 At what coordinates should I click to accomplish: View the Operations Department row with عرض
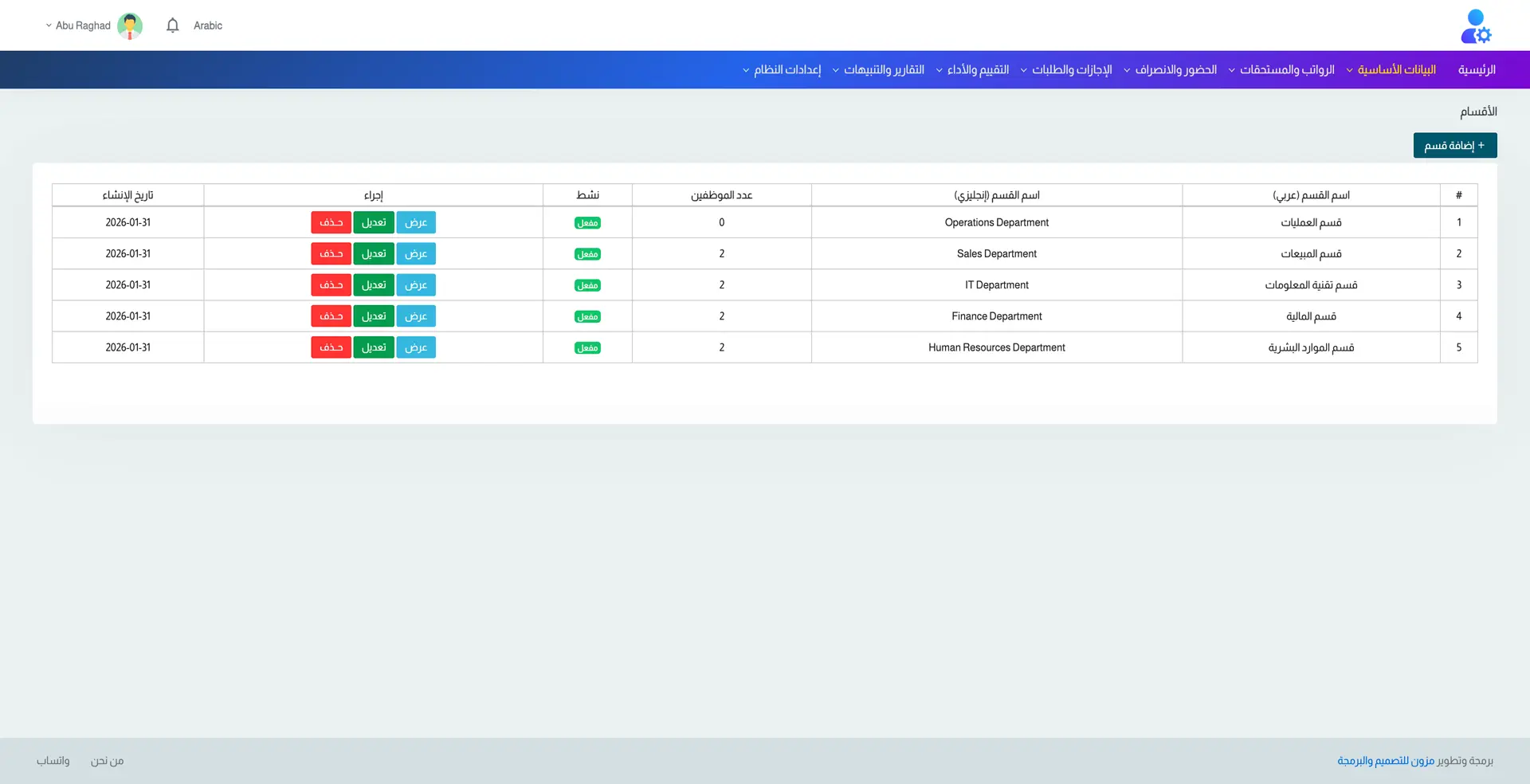416,223
